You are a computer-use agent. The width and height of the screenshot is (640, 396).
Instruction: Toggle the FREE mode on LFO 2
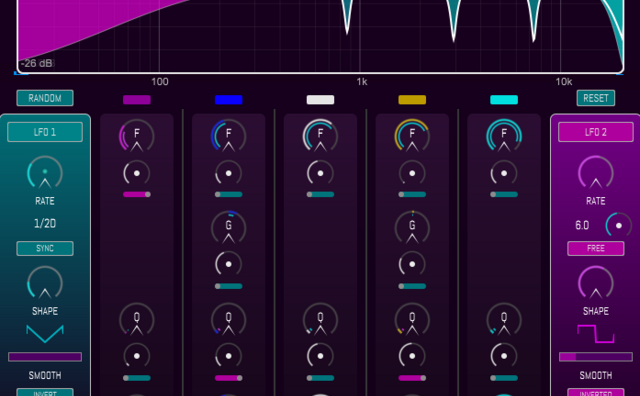[x=596, y=248]
